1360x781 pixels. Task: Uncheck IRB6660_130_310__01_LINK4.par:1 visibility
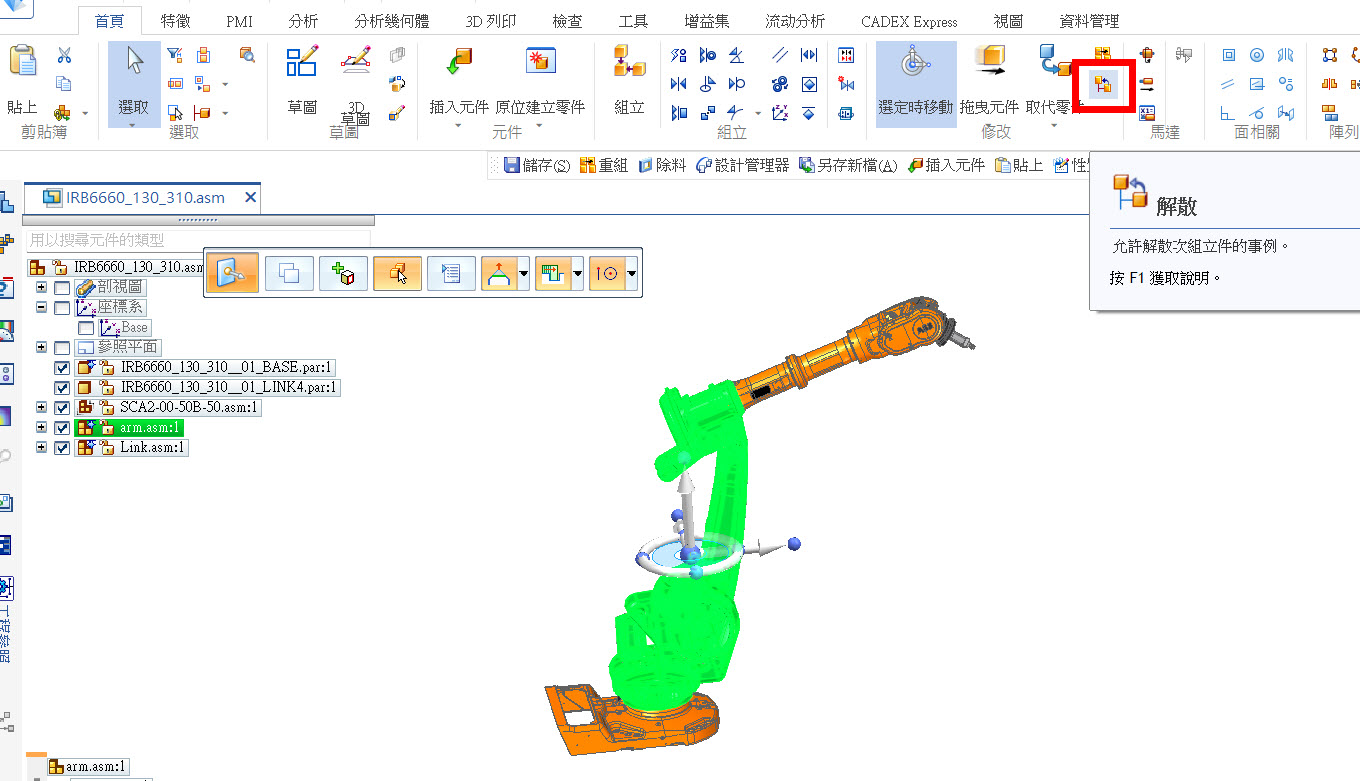[x=62, y=388]
